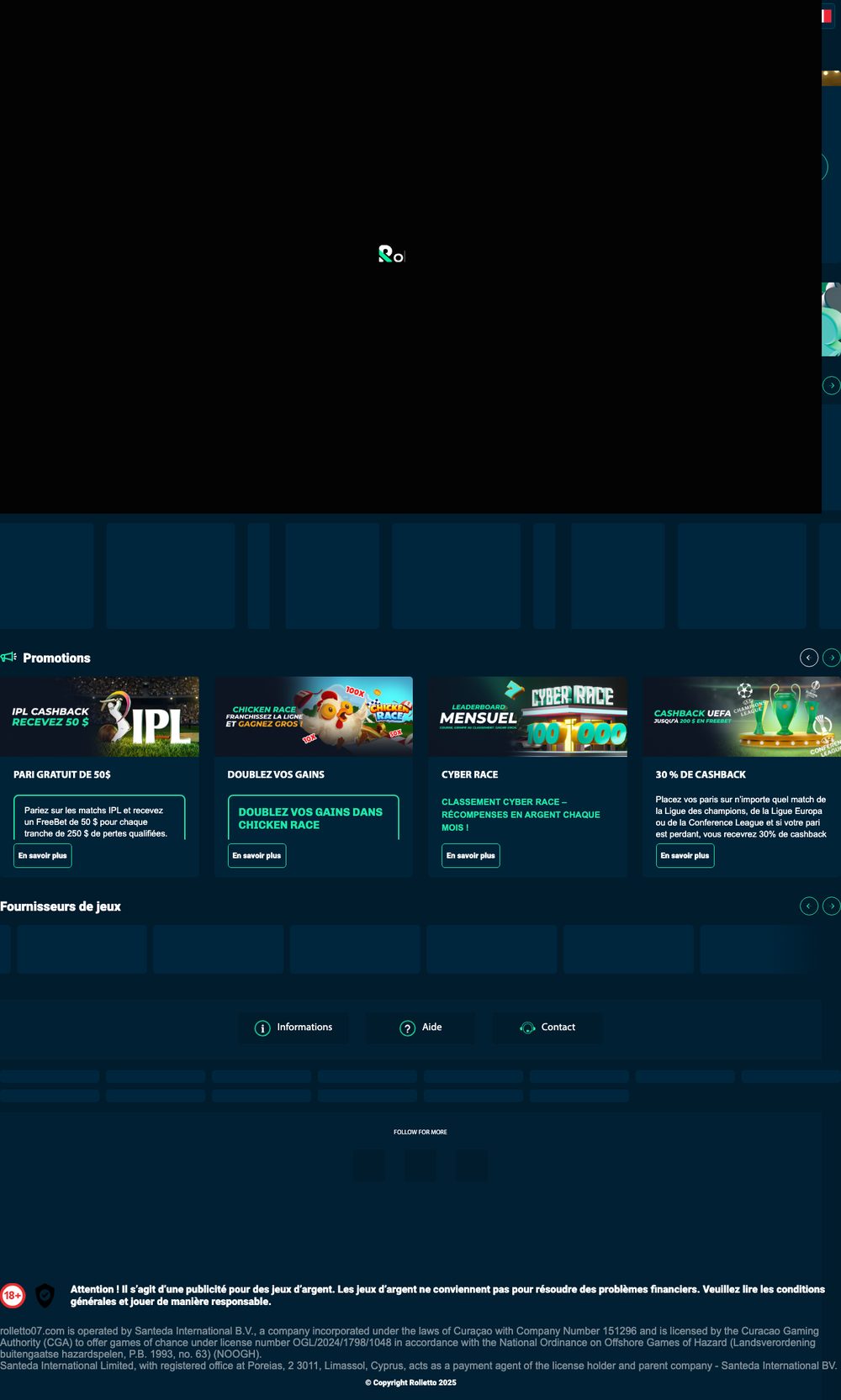Click the Copyright Rolletto 2025 text
Screen dimensions: 841x1400
click(410, 1382)
